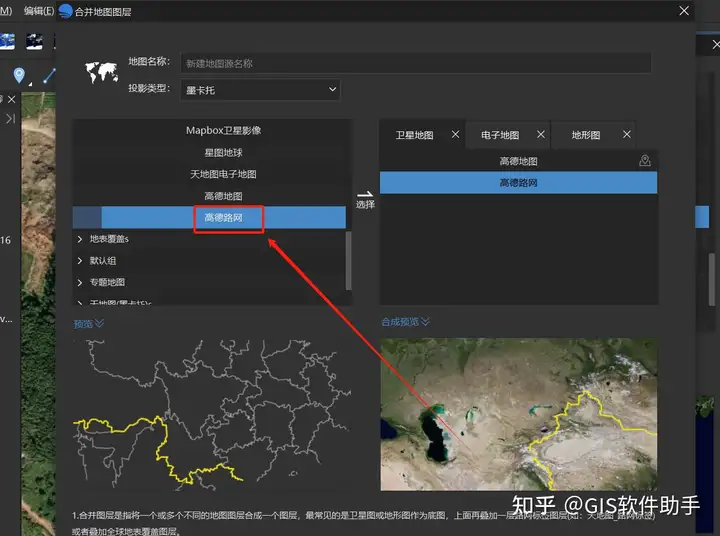Select 高德路网 in selected layers list
This screenshot has width=720, height=536.
coord(518,183)
